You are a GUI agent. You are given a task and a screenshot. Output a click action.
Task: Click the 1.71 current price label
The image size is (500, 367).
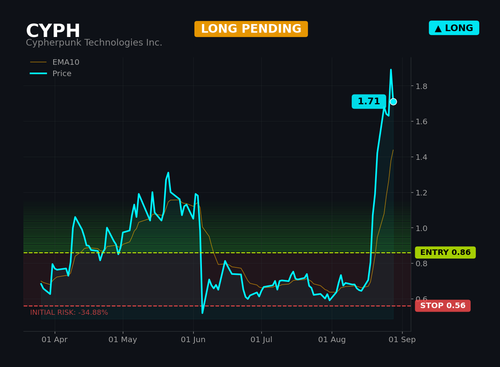(369, 101)
